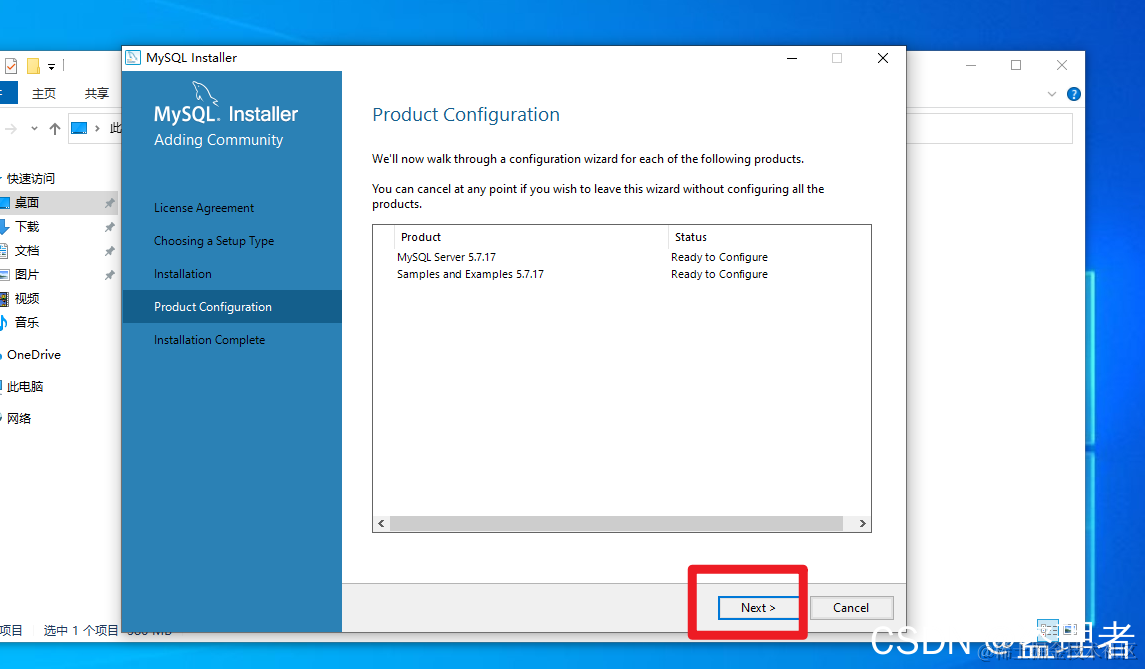Maximize the File Explorer window

click(x=1016, y=65)
